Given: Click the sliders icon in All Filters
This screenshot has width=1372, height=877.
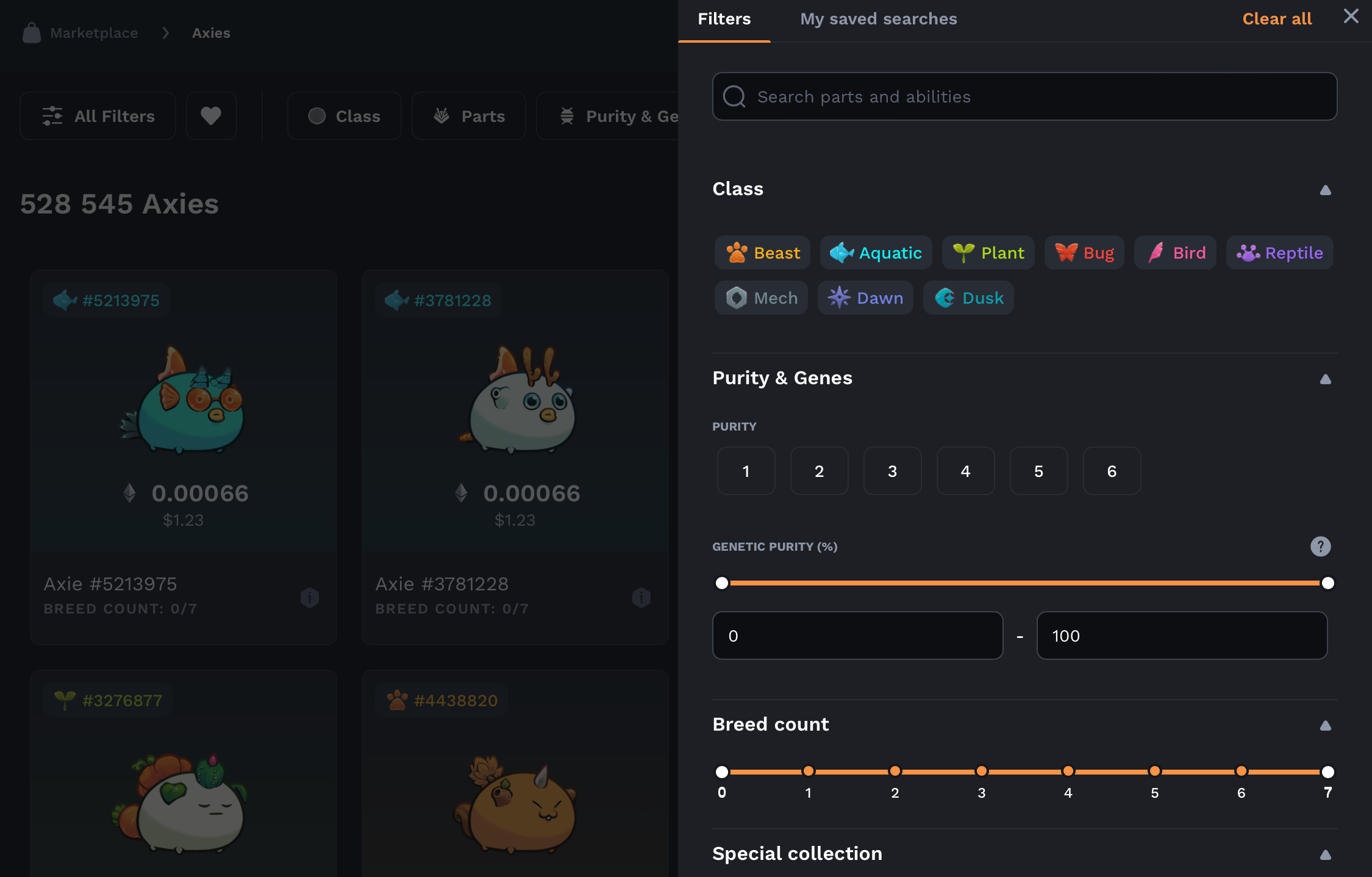Looking at the screenshot, I should pyautogui.click(x=52, y=116).
